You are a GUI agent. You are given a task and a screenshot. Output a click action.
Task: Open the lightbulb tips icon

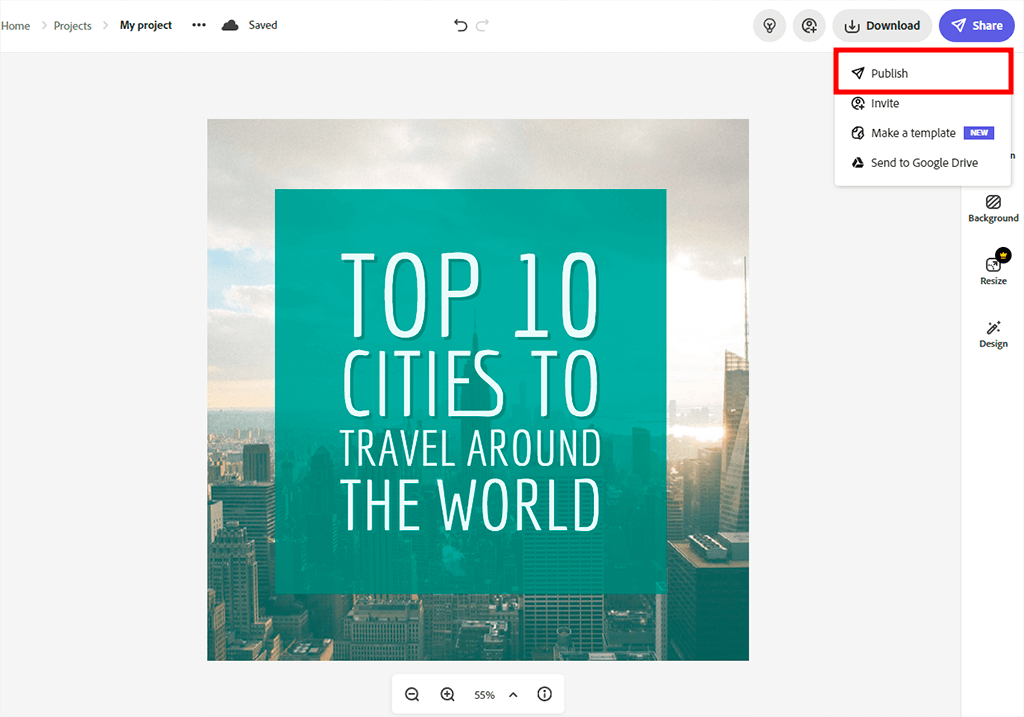click(x=769, y=25)
